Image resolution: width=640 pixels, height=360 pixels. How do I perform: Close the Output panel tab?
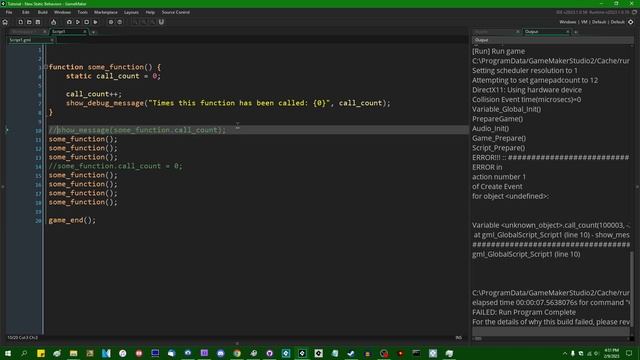tap(567, 32)
